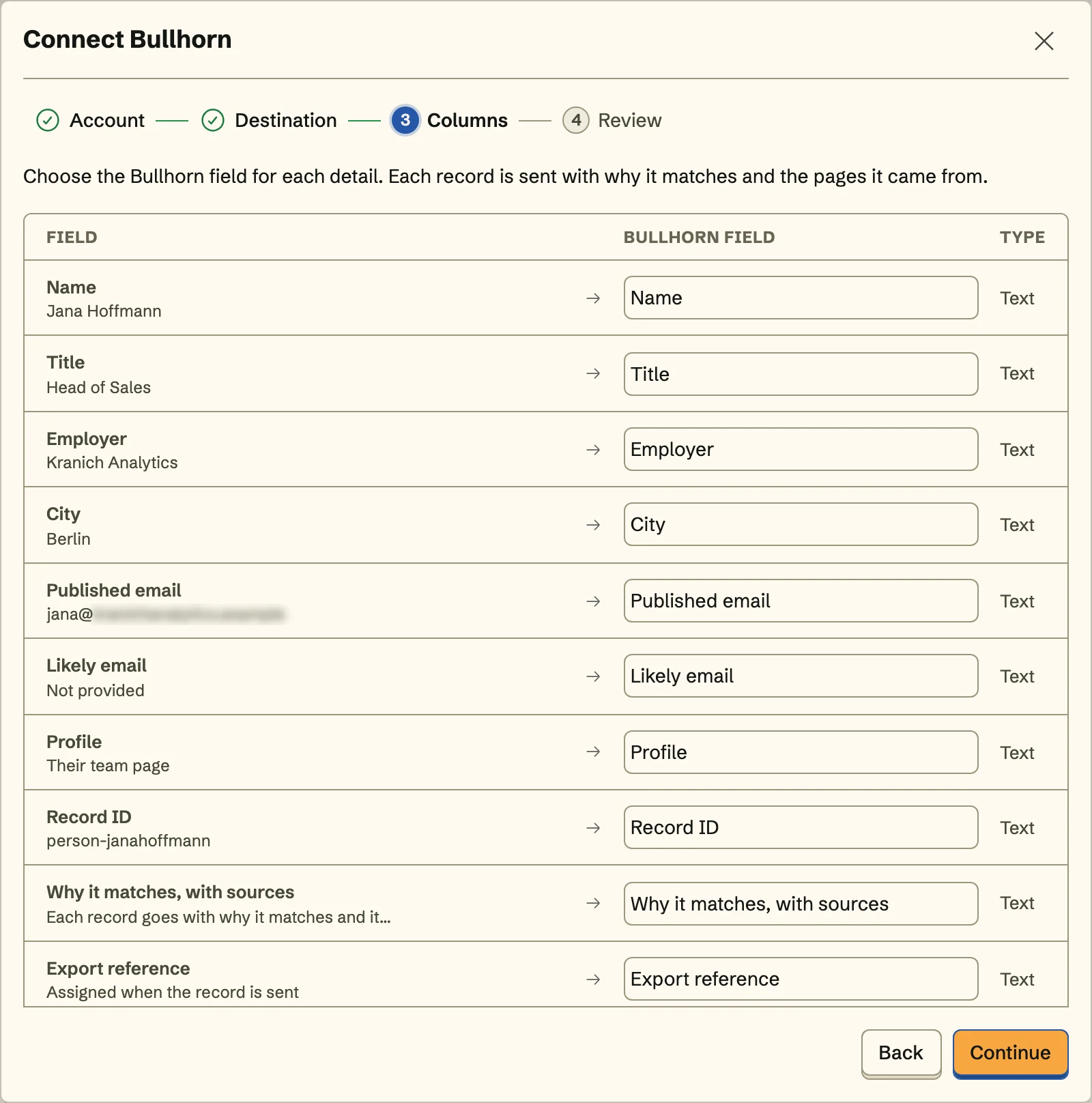Close the Connect Bullhorn dialog

click(x=1044, y=41)
